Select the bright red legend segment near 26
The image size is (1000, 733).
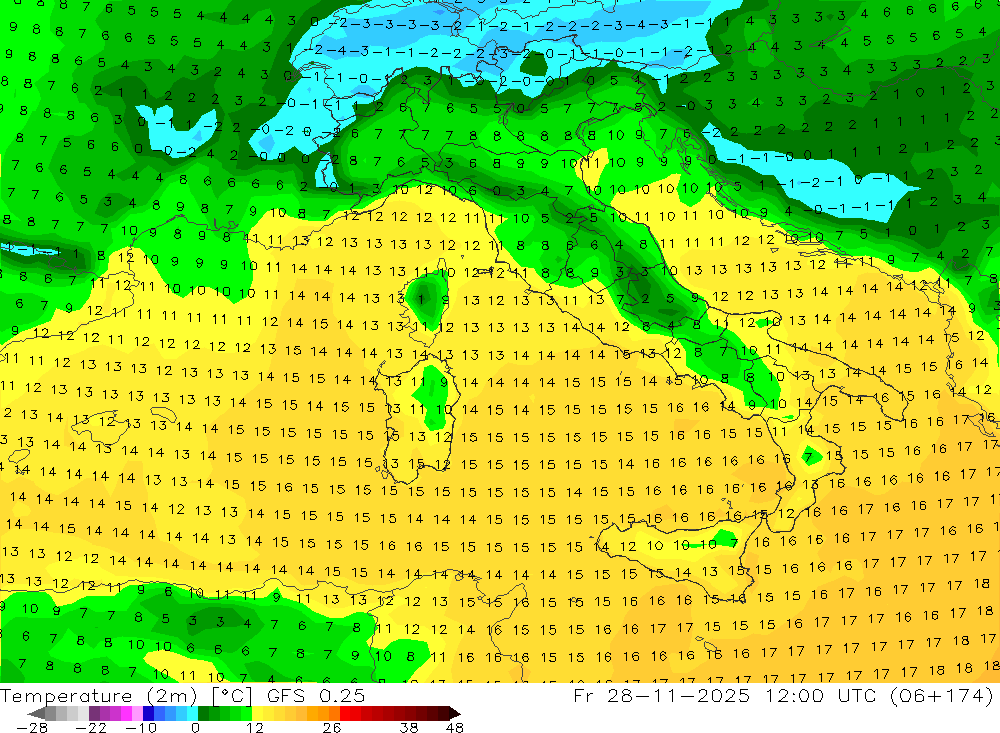click(x=345, y=714)
